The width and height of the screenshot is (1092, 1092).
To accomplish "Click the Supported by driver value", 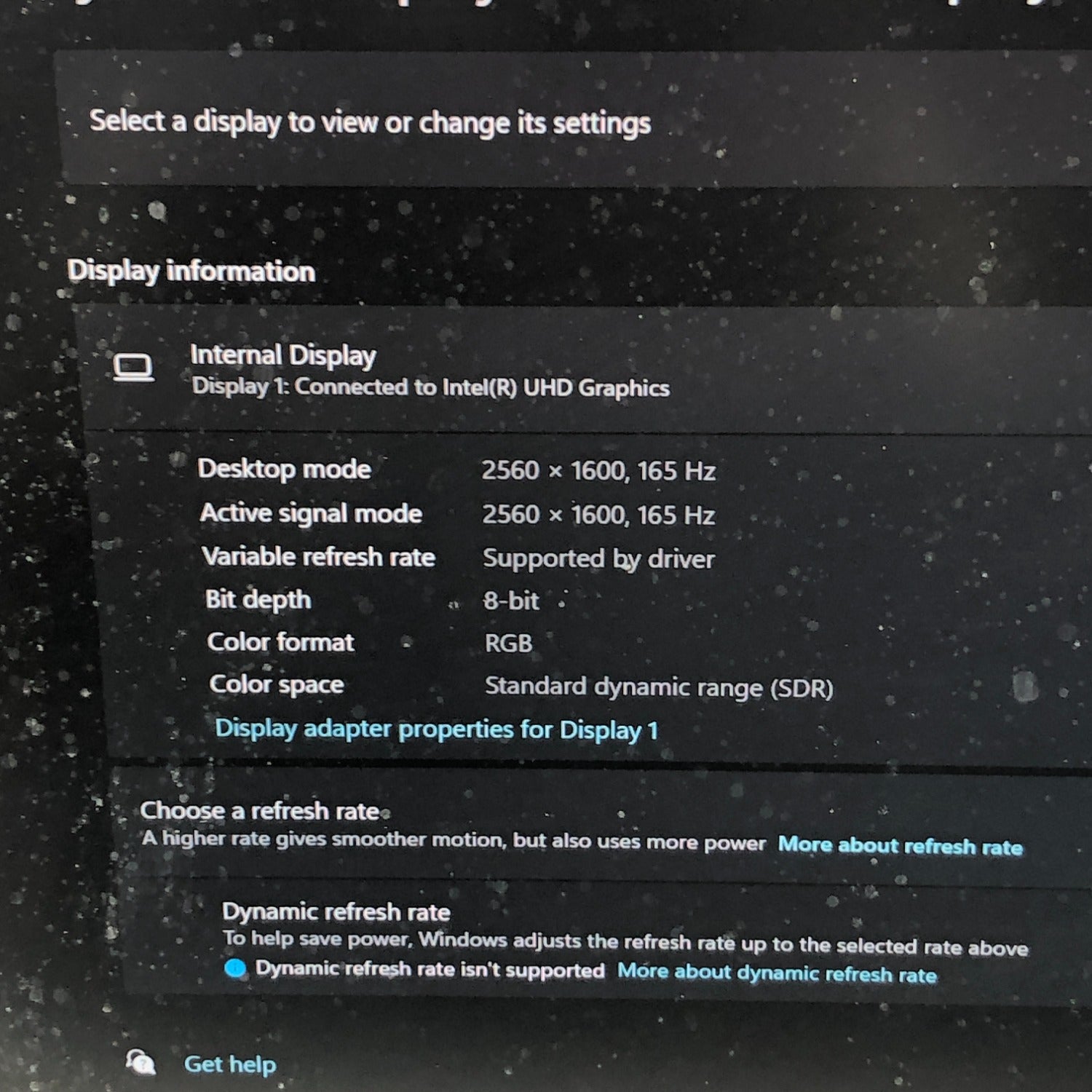I will (x=598, y=559).
